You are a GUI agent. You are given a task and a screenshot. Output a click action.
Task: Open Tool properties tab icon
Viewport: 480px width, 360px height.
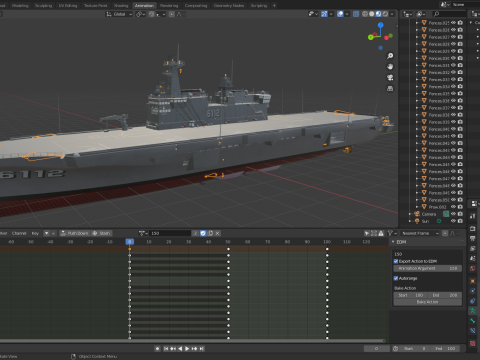(473, 216)
